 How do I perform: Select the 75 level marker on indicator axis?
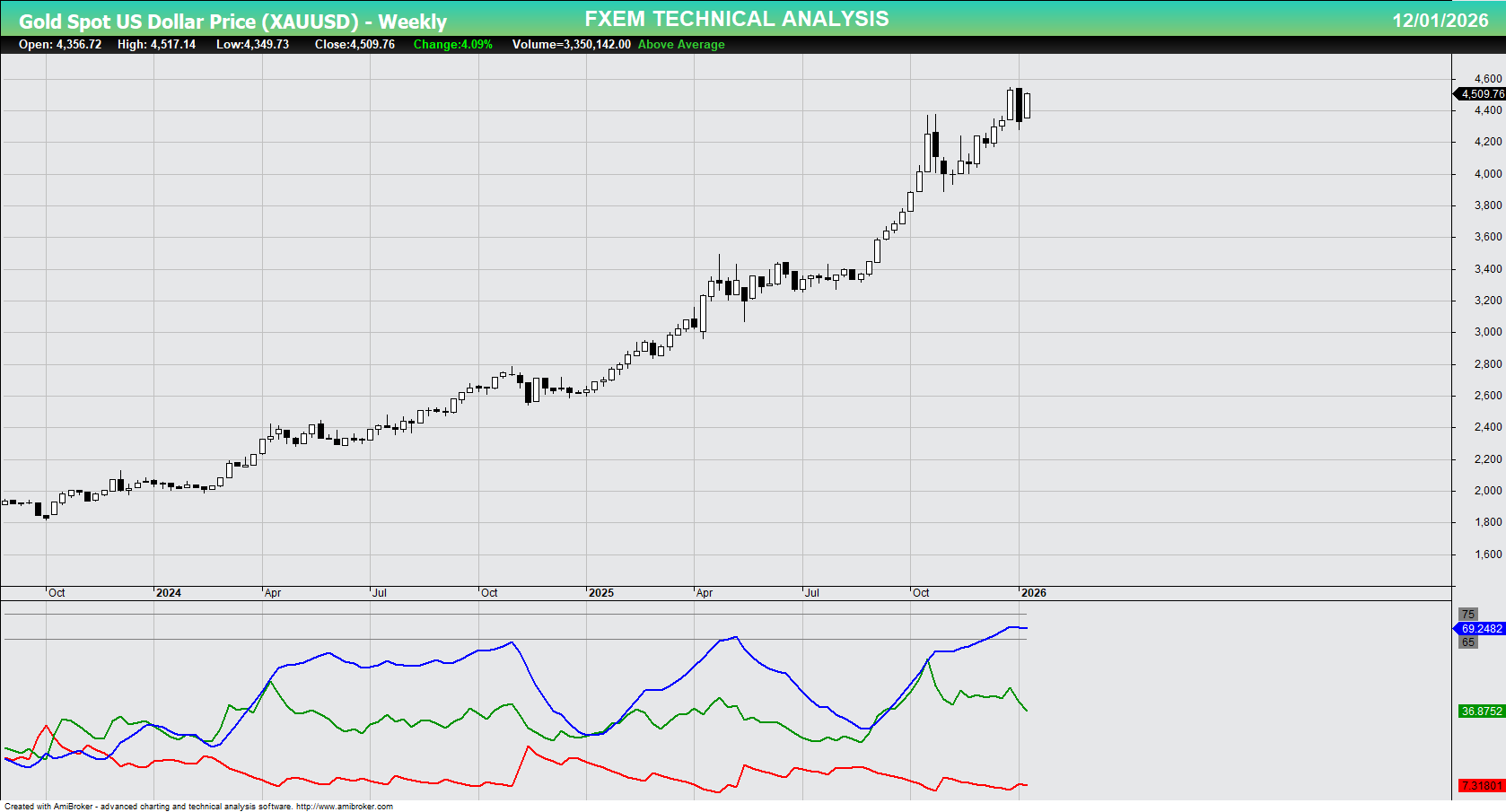click(1467, 616)
